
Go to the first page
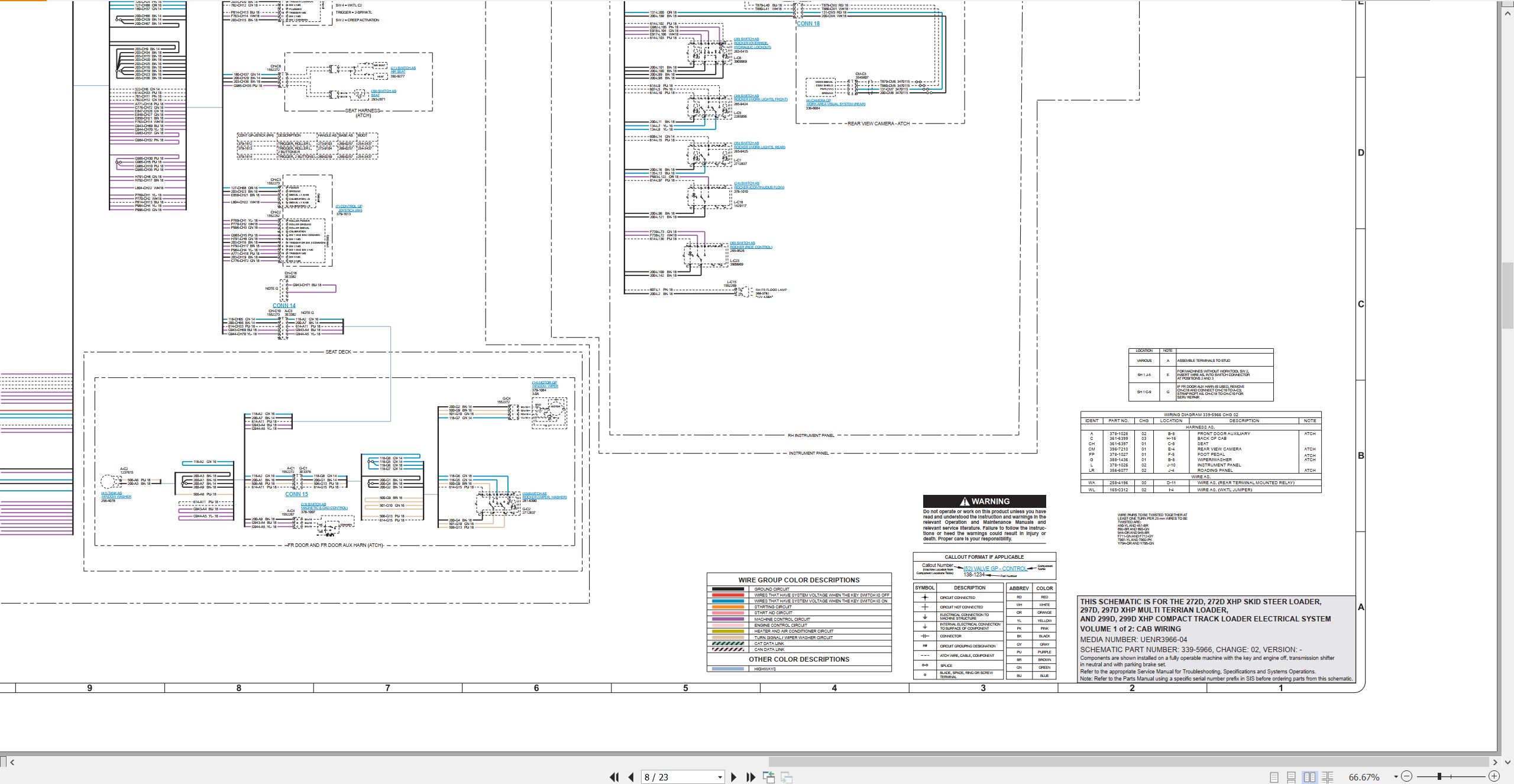614,777
